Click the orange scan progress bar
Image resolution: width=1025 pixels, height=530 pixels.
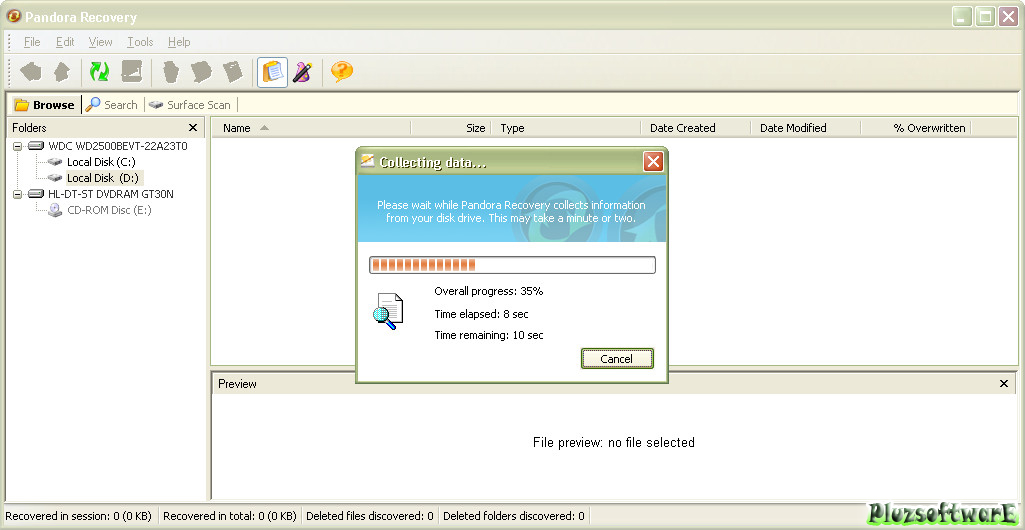pyautogui.click(x=512, y=265)
